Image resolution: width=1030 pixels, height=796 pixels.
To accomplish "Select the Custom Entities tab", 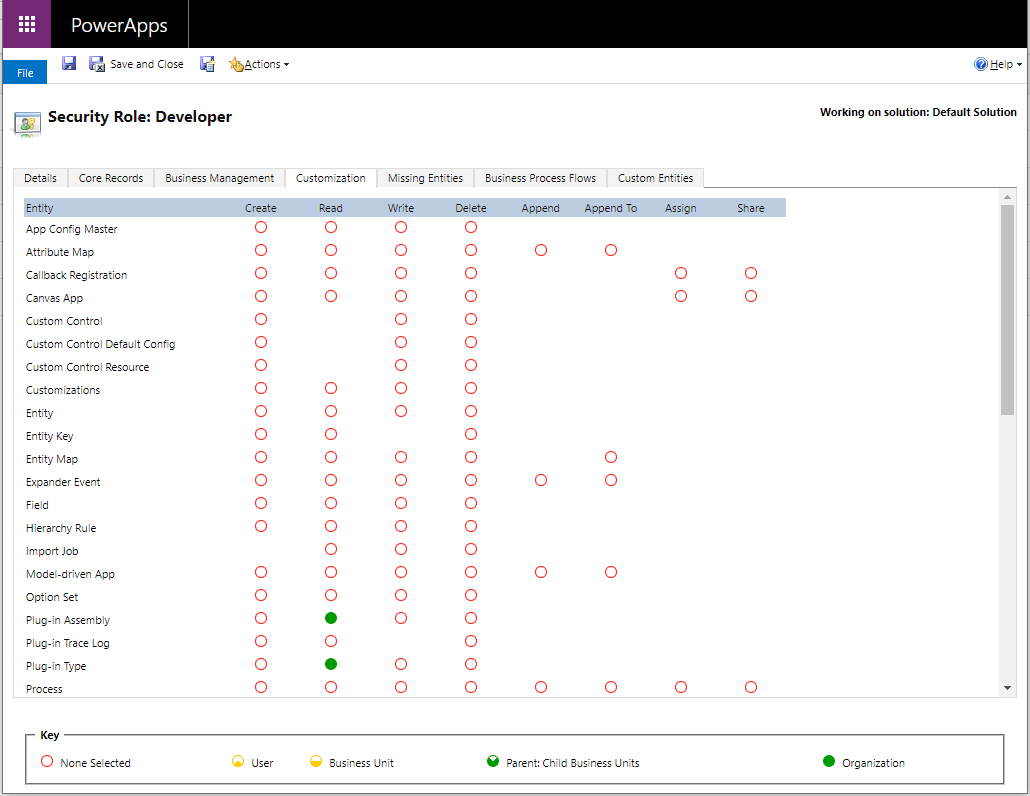I will pos(656,178).
